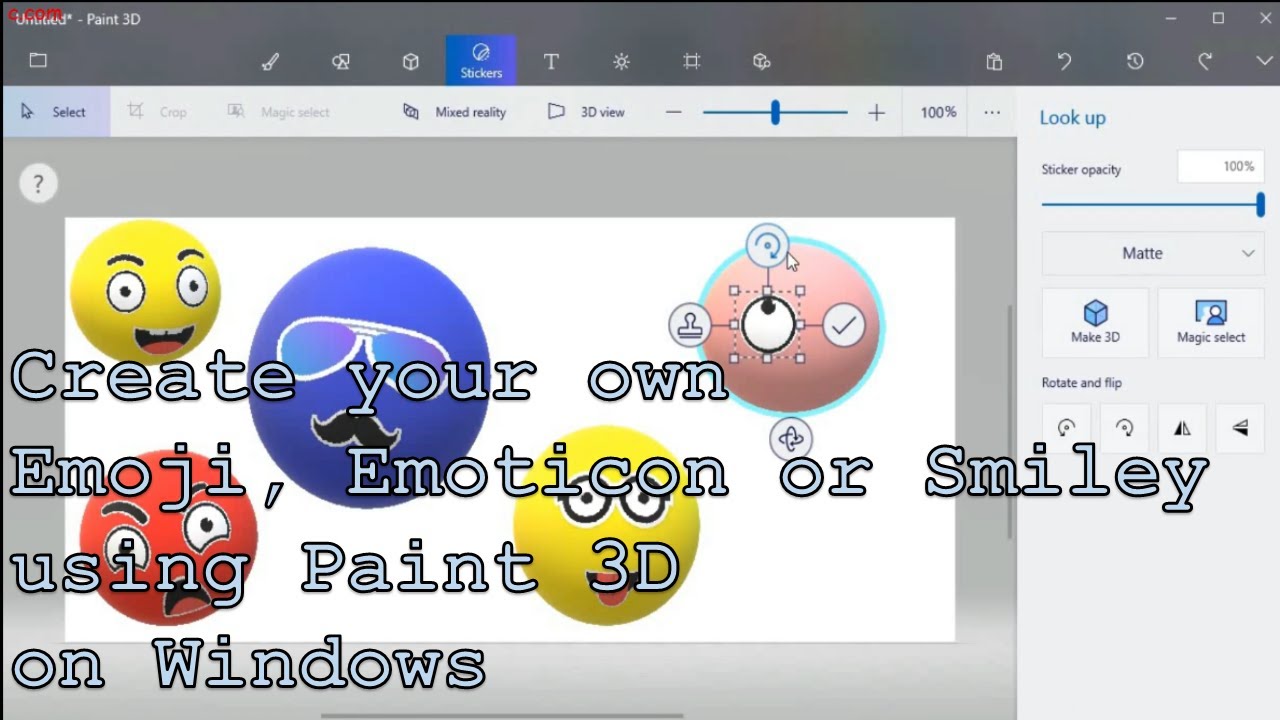This screenshot has width=1280, height=720.
Task: Click the sticker opacity slider
Action: tap(1152, 204)
